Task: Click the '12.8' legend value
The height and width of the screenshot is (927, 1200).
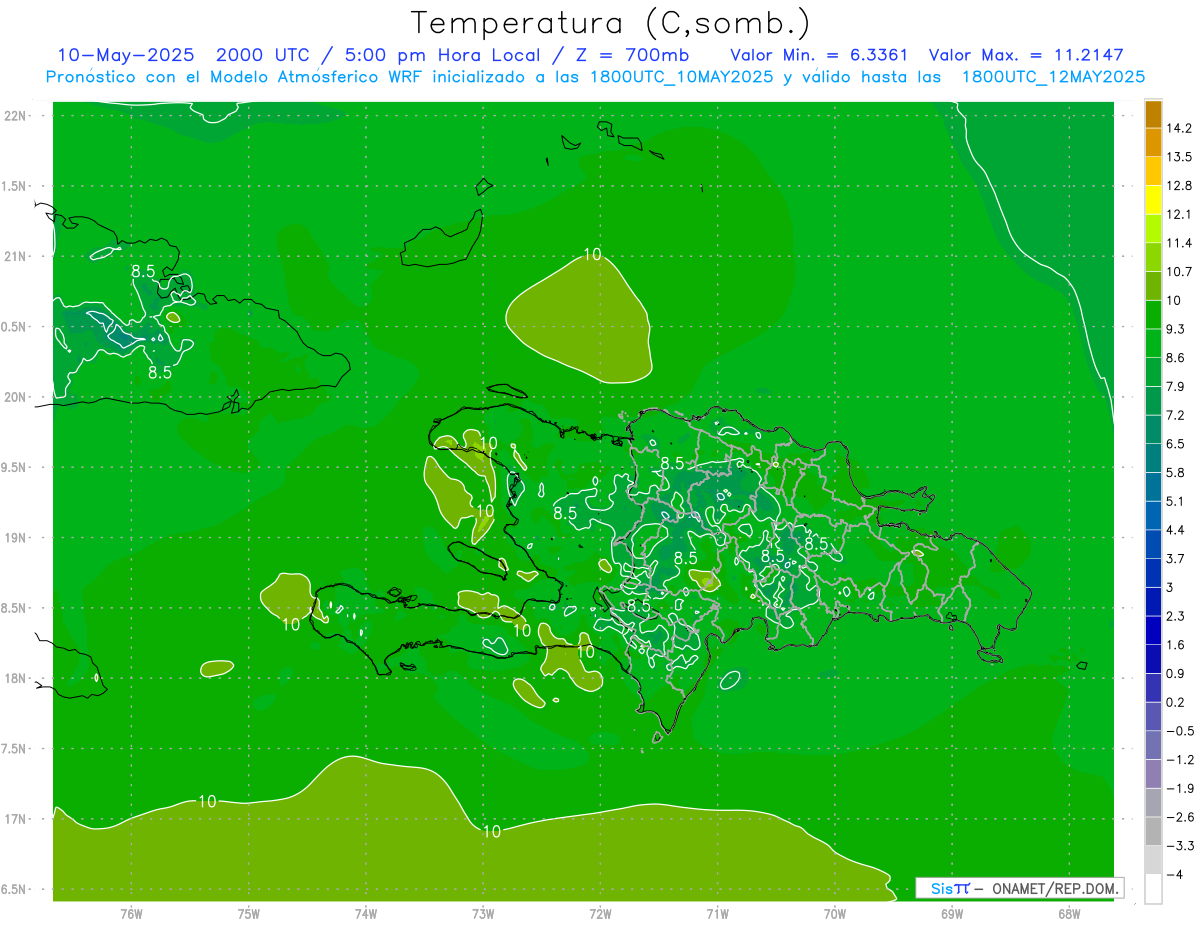Action: point(1180,186)
